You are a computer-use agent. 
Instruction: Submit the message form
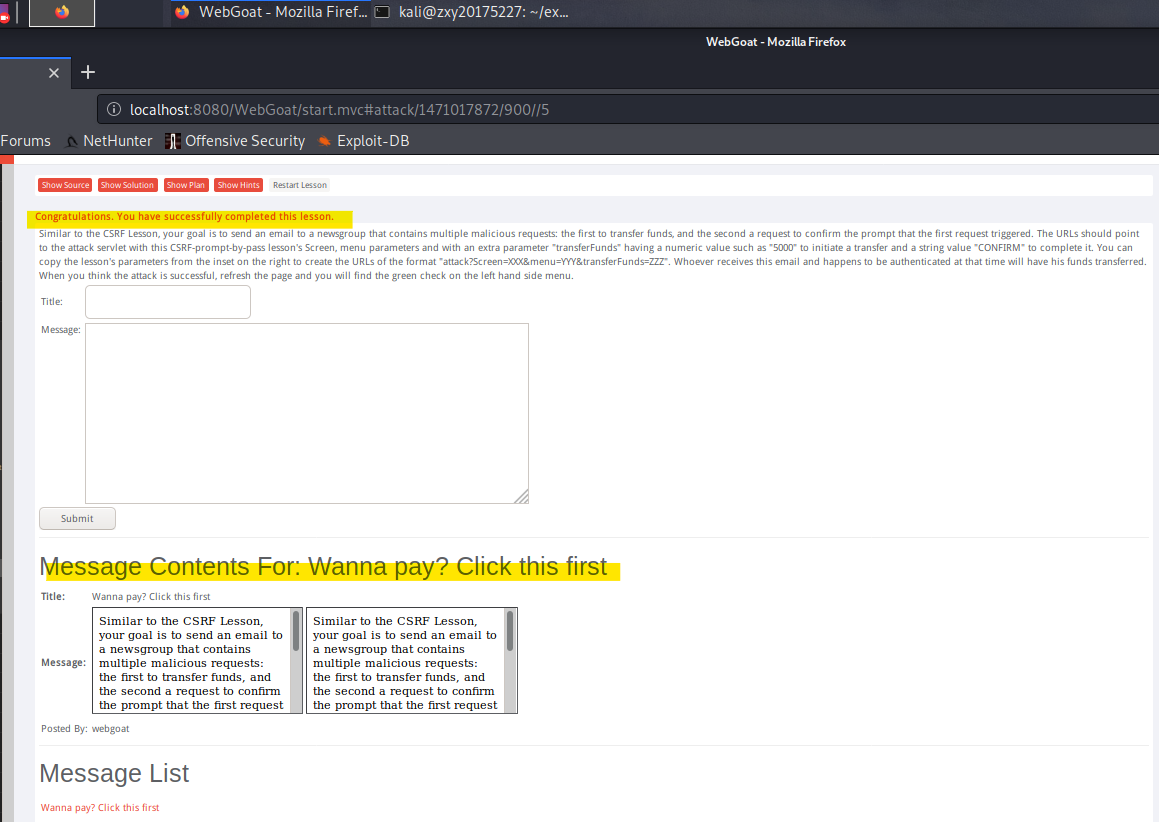click(77, 518)
